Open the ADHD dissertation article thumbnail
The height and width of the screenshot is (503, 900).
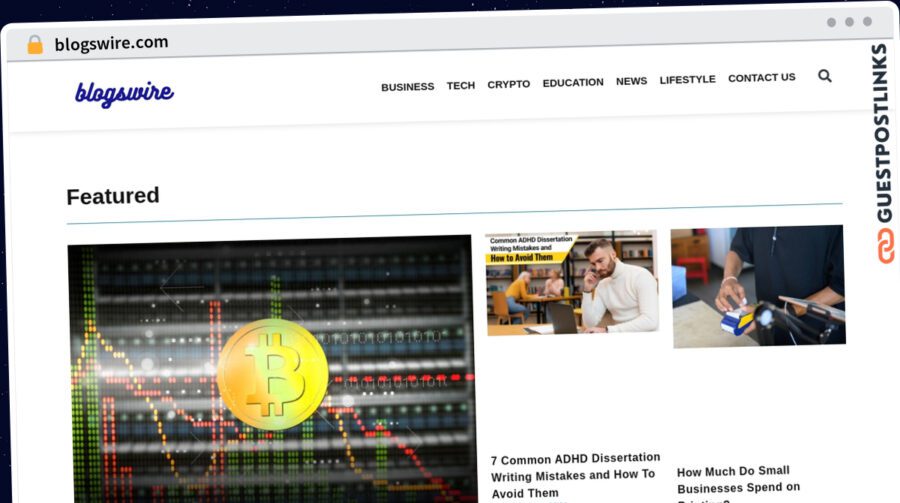(572, 283)
